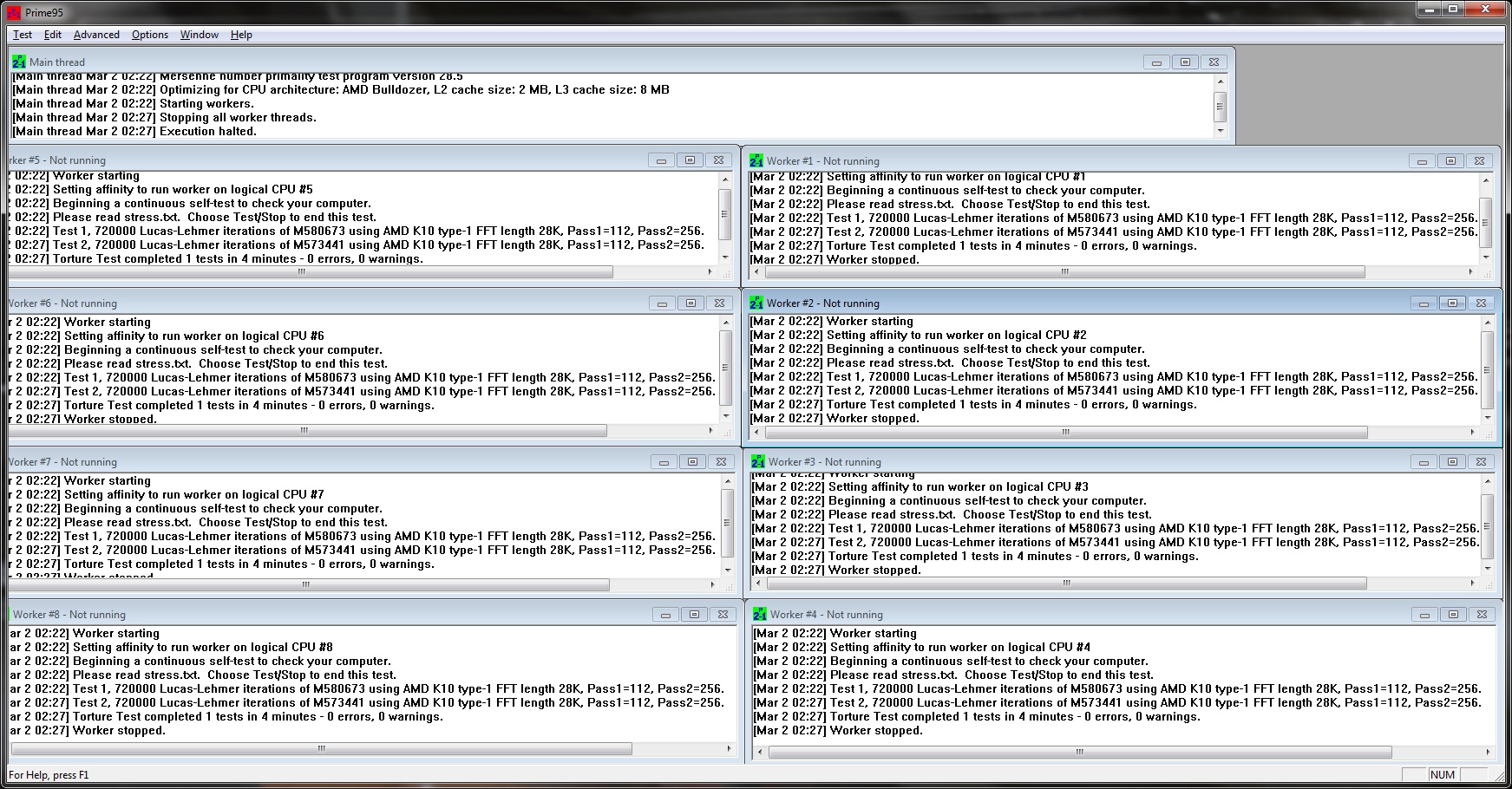The height and width of the screenshot is (789, 1512).
Task: Minimize the Prime95 application window
Action: tap(1430, 9)
